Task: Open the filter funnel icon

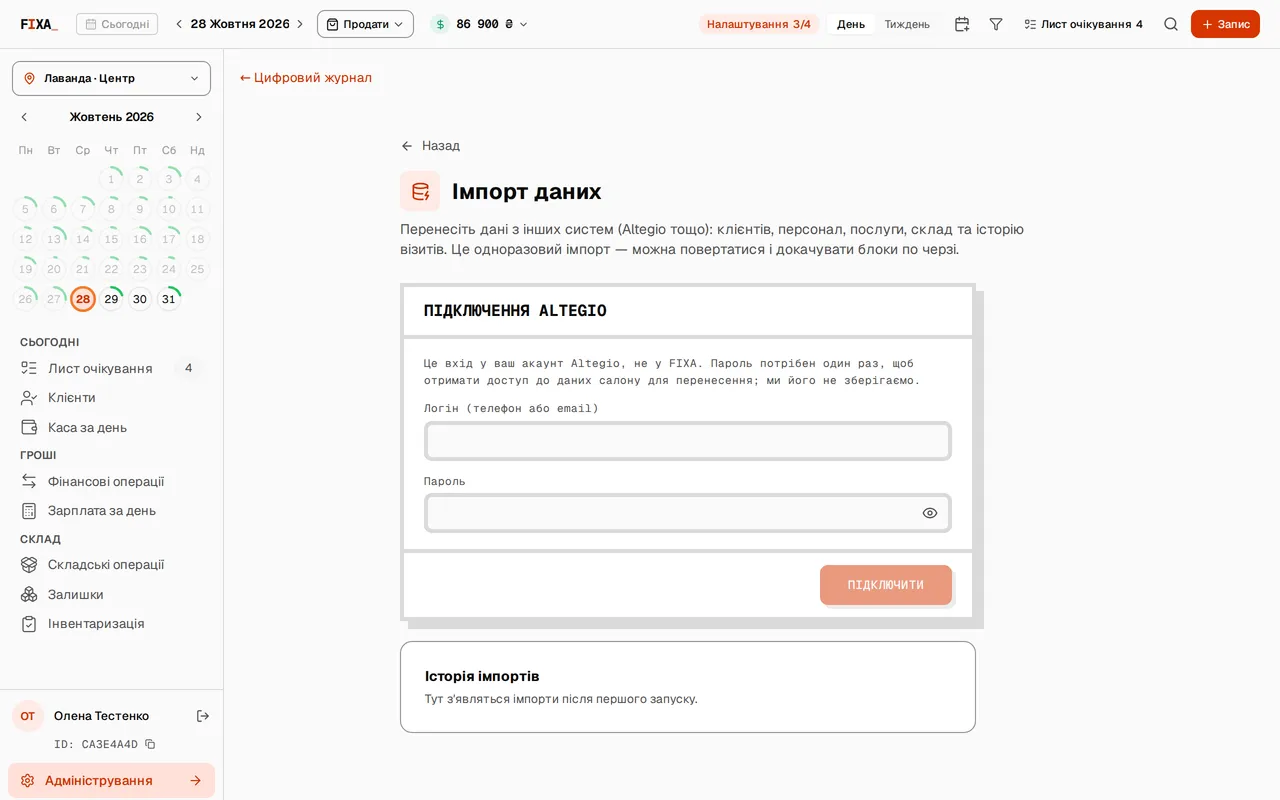Action: 996,24
